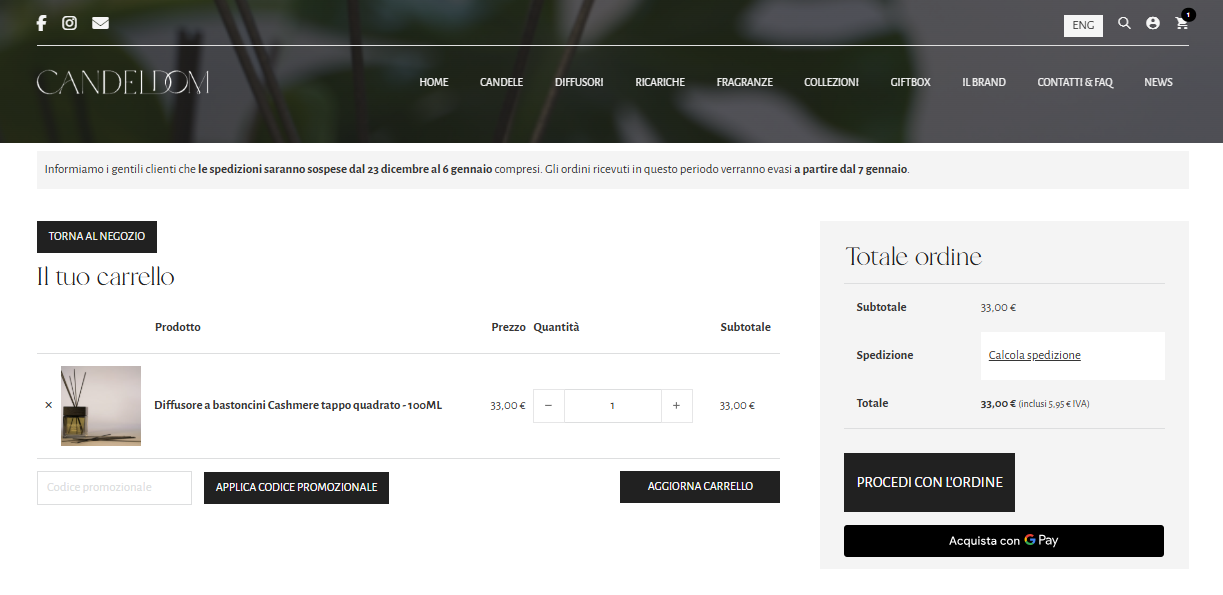This screenshot has width=1223, height=595.
Task: Open the CONTATTI & FAQ page
Action: (1075, 82)
